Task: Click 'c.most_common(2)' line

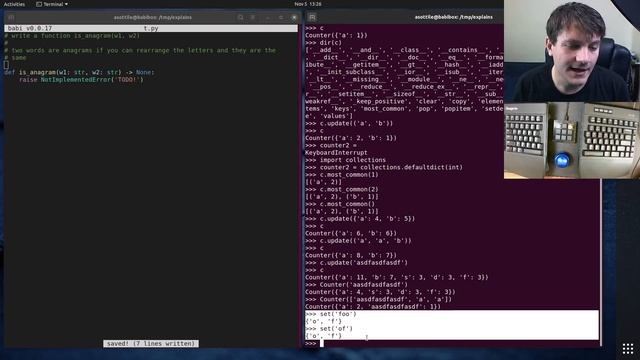Action: tap(349, 189)
